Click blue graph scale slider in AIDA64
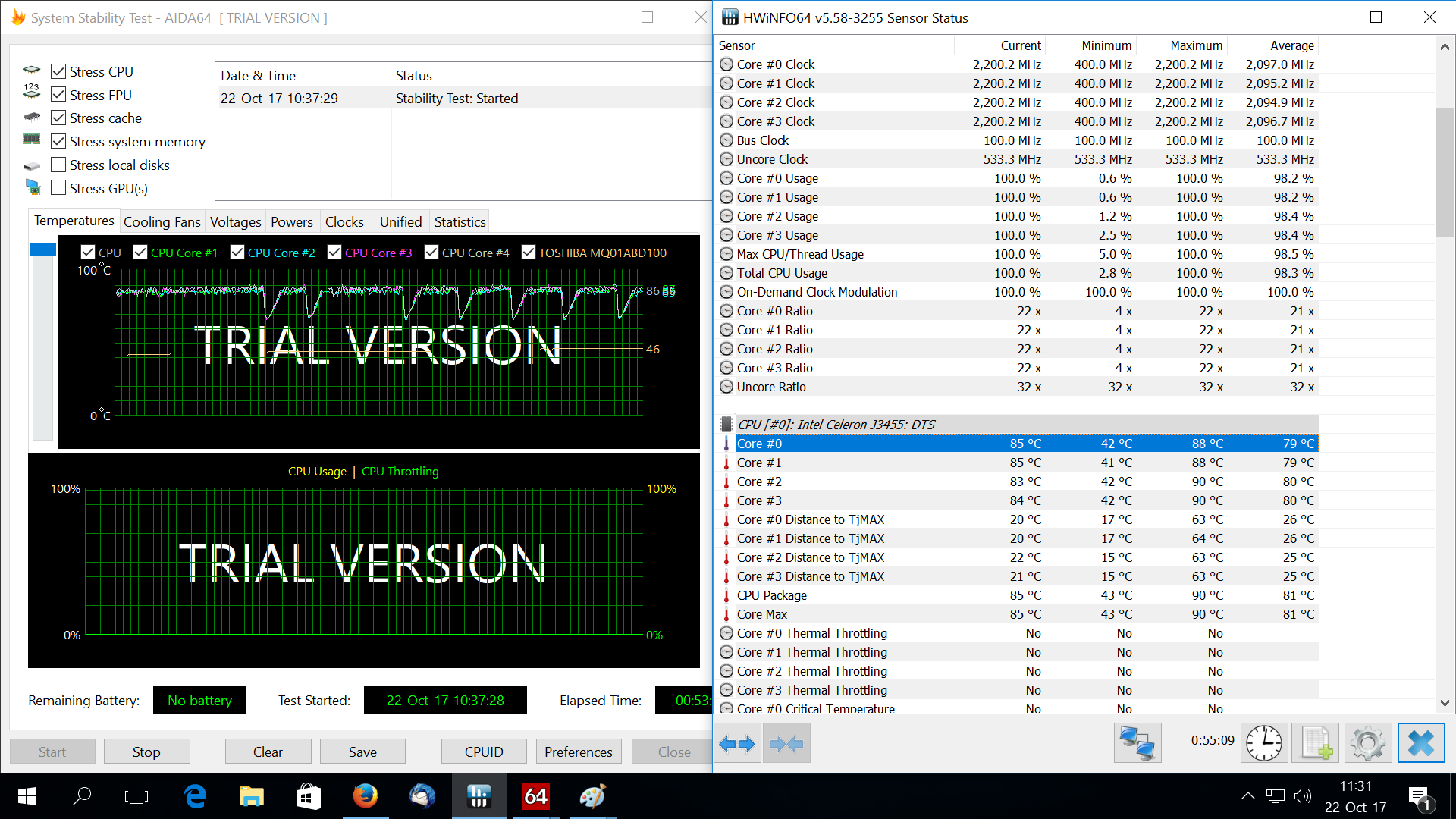Image resolution: width=1456 pixels, height=819 pixels. coord(42,249)
